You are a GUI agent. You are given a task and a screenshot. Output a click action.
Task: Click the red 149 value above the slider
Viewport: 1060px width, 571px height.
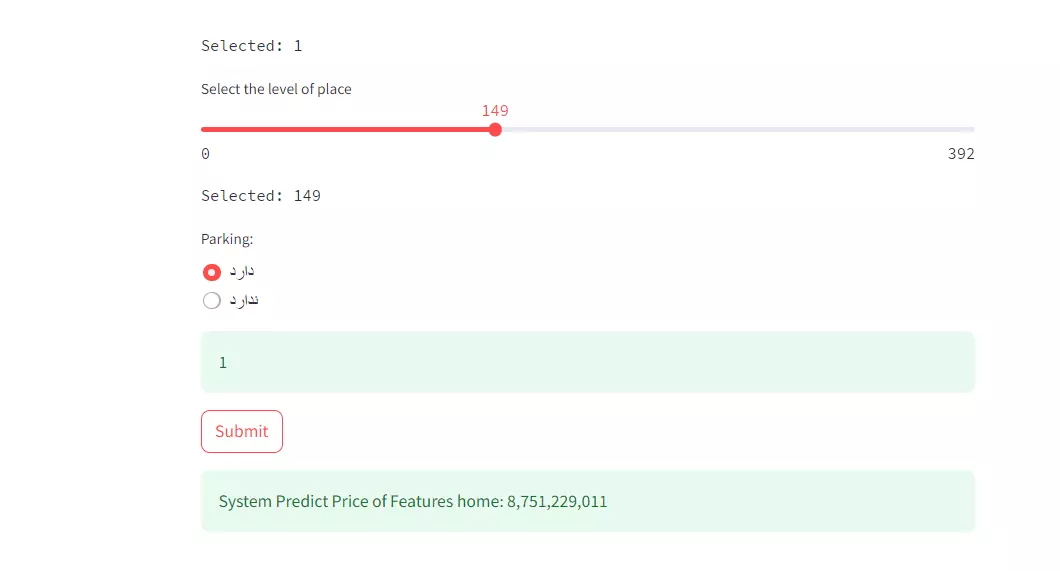click(495, 110)
